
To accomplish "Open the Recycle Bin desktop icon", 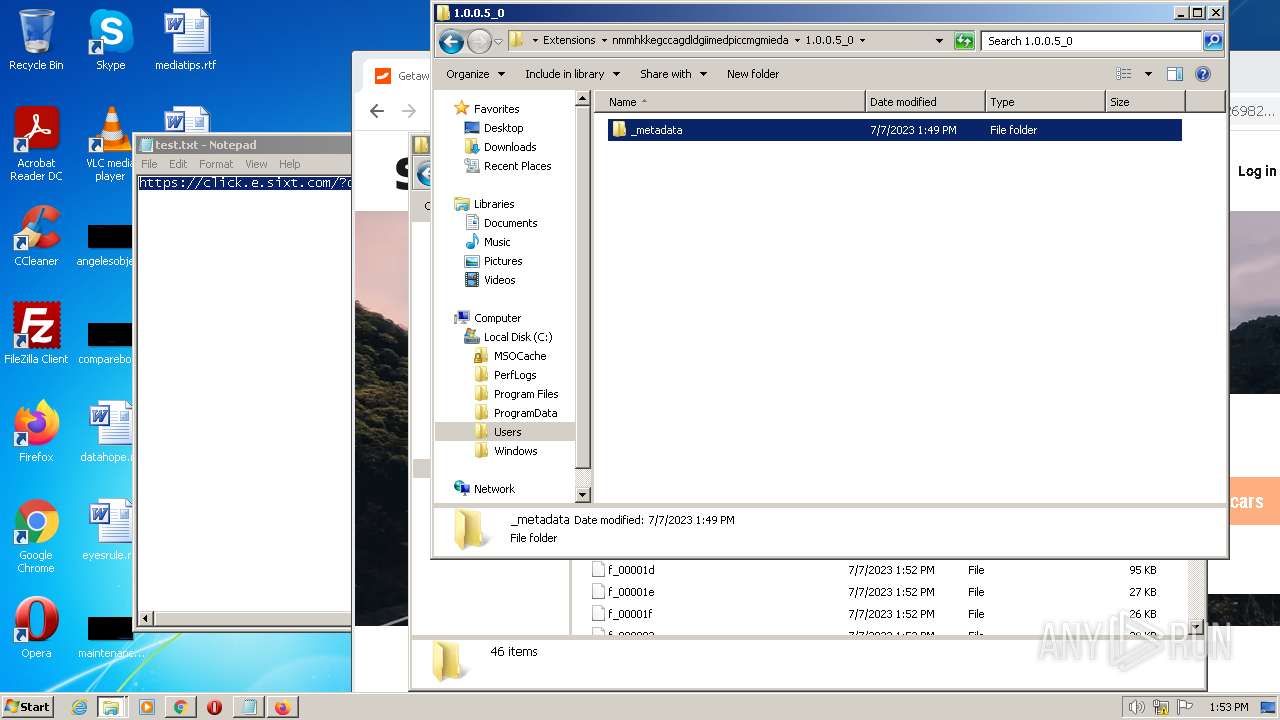I will coord(36,40).
